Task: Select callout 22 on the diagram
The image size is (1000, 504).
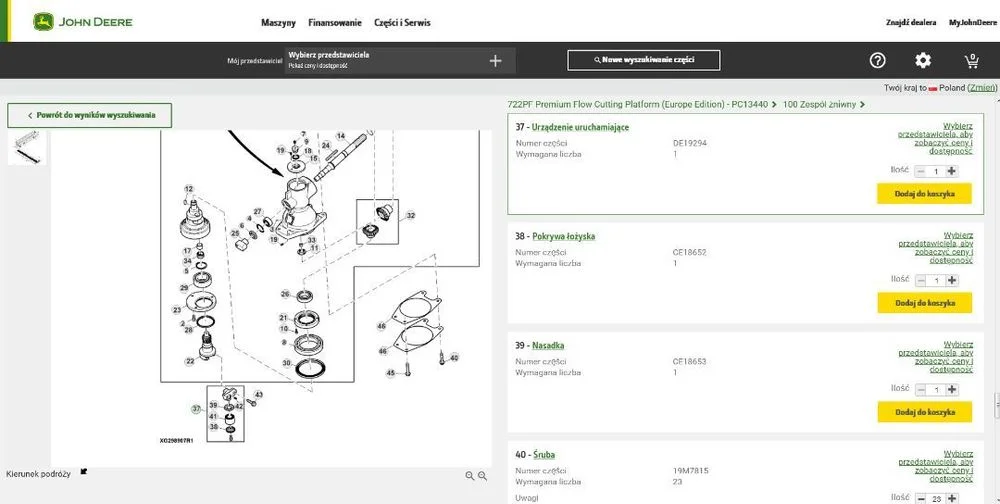Action: click(x=190, y=361)
